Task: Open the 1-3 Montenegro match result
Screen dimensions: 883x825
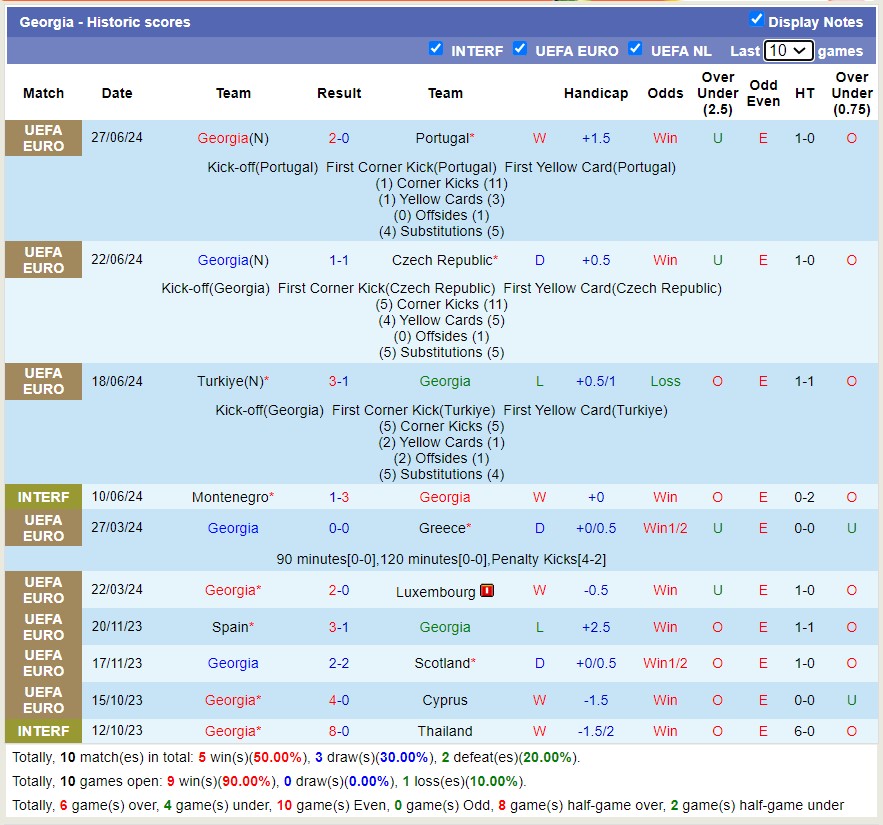Action: coord(339,497)
